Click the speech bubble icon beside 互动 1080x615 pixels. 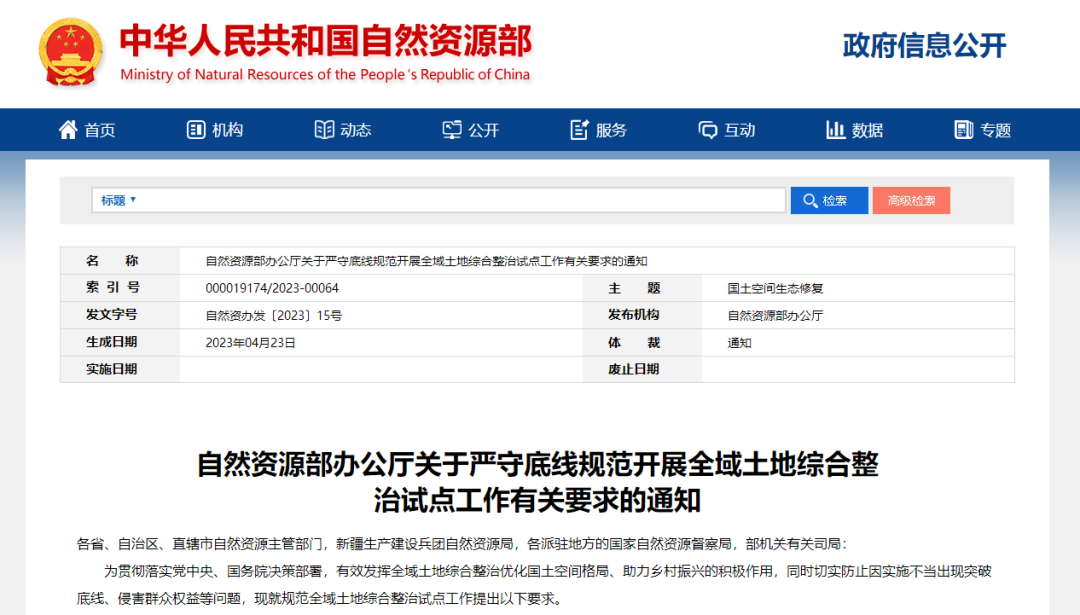706,129
